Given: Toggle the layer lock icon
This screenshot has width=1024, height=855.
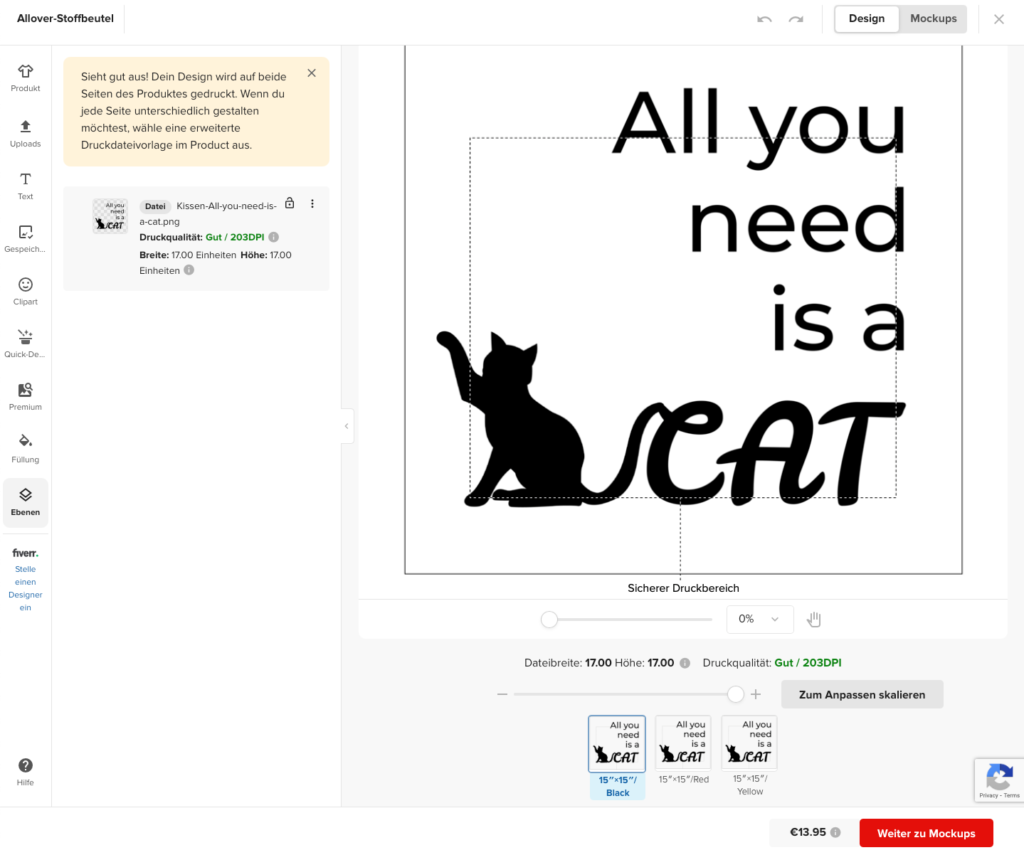Looking at the screenshot, I should coord(290,203).
